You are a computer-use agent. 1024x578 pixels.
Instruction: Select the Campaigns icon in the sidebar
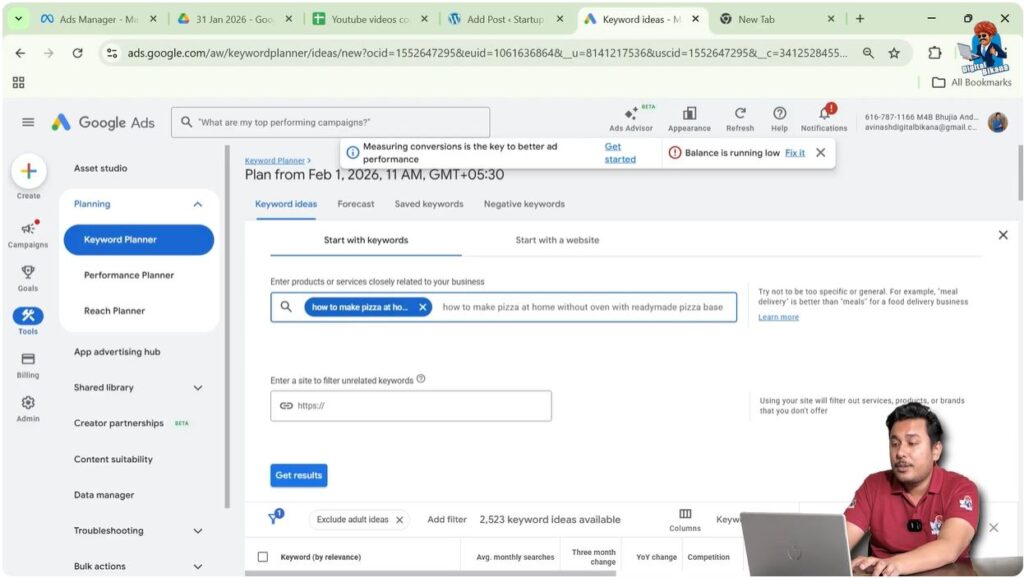point(28,229)
